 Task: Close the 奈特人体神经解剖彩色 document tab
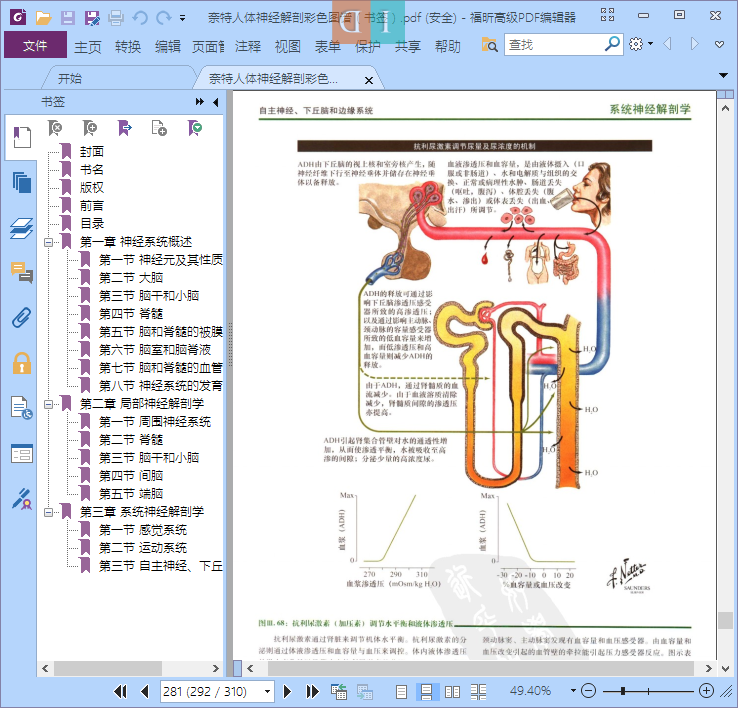[x=369, y=80]
